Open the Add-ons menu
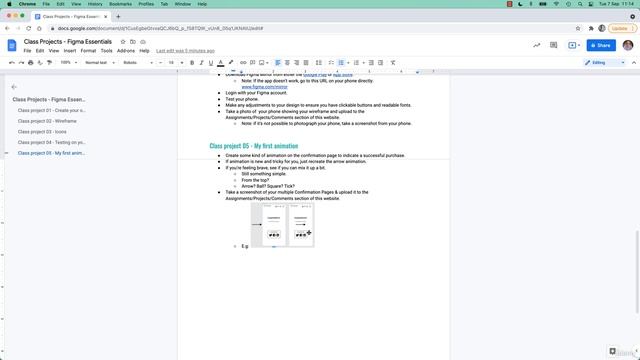Image resolution: width=640 pixels, height=360 pixels. pyautogui.click(x=126, y=51)
